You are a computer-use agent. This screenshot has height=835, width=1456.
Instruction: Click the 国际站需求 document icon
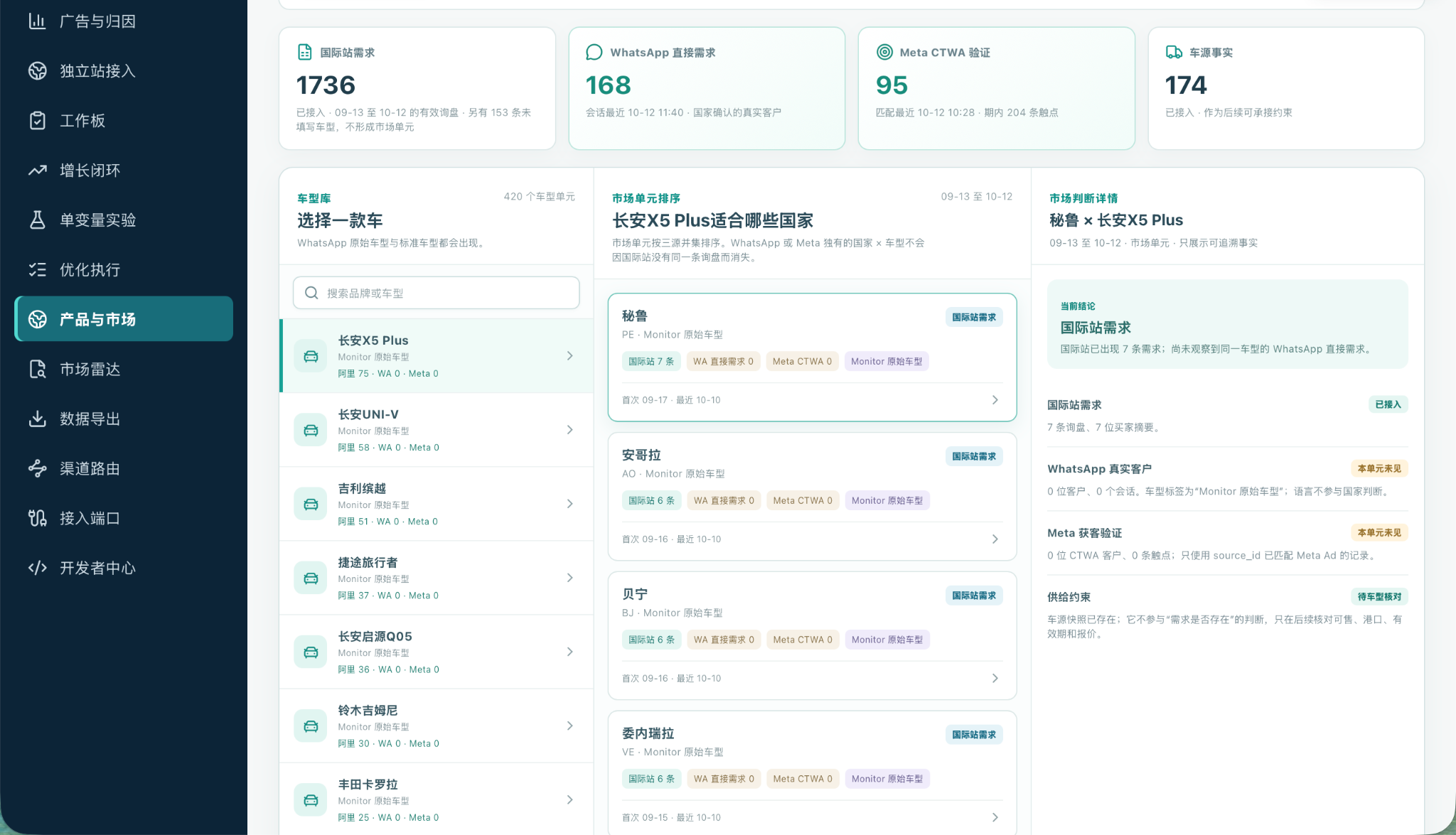[304, 53]
